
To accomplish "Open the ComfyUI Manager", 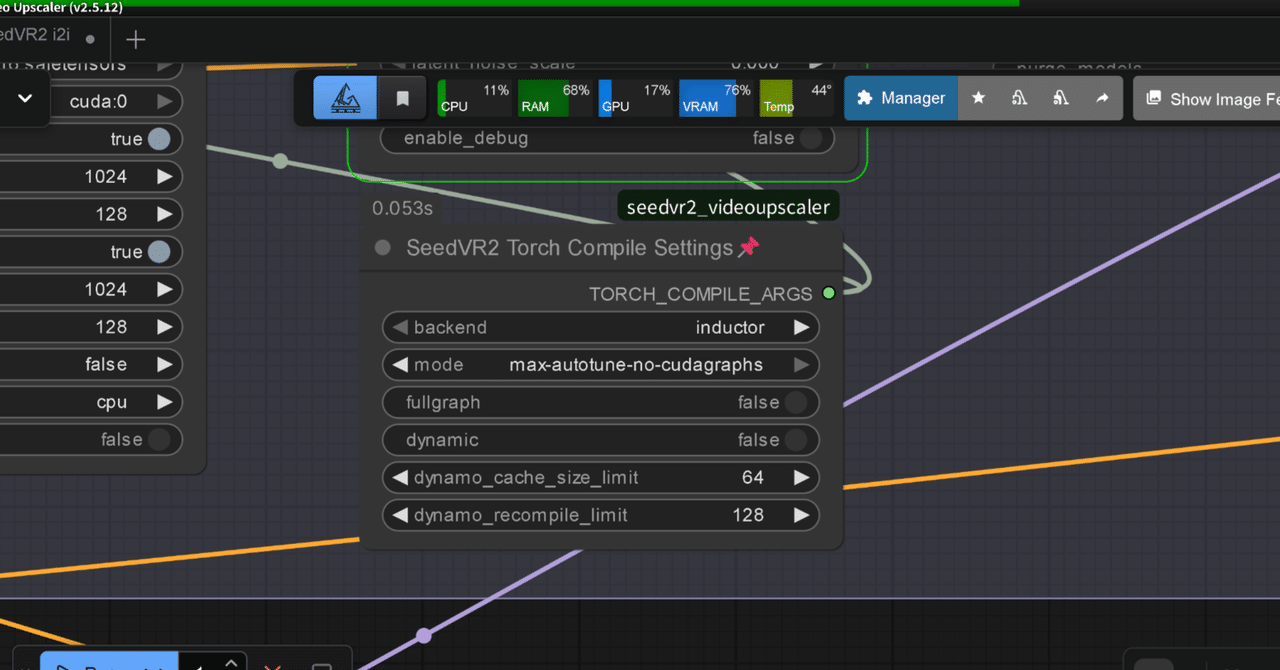I will click(x=899, y=97).
